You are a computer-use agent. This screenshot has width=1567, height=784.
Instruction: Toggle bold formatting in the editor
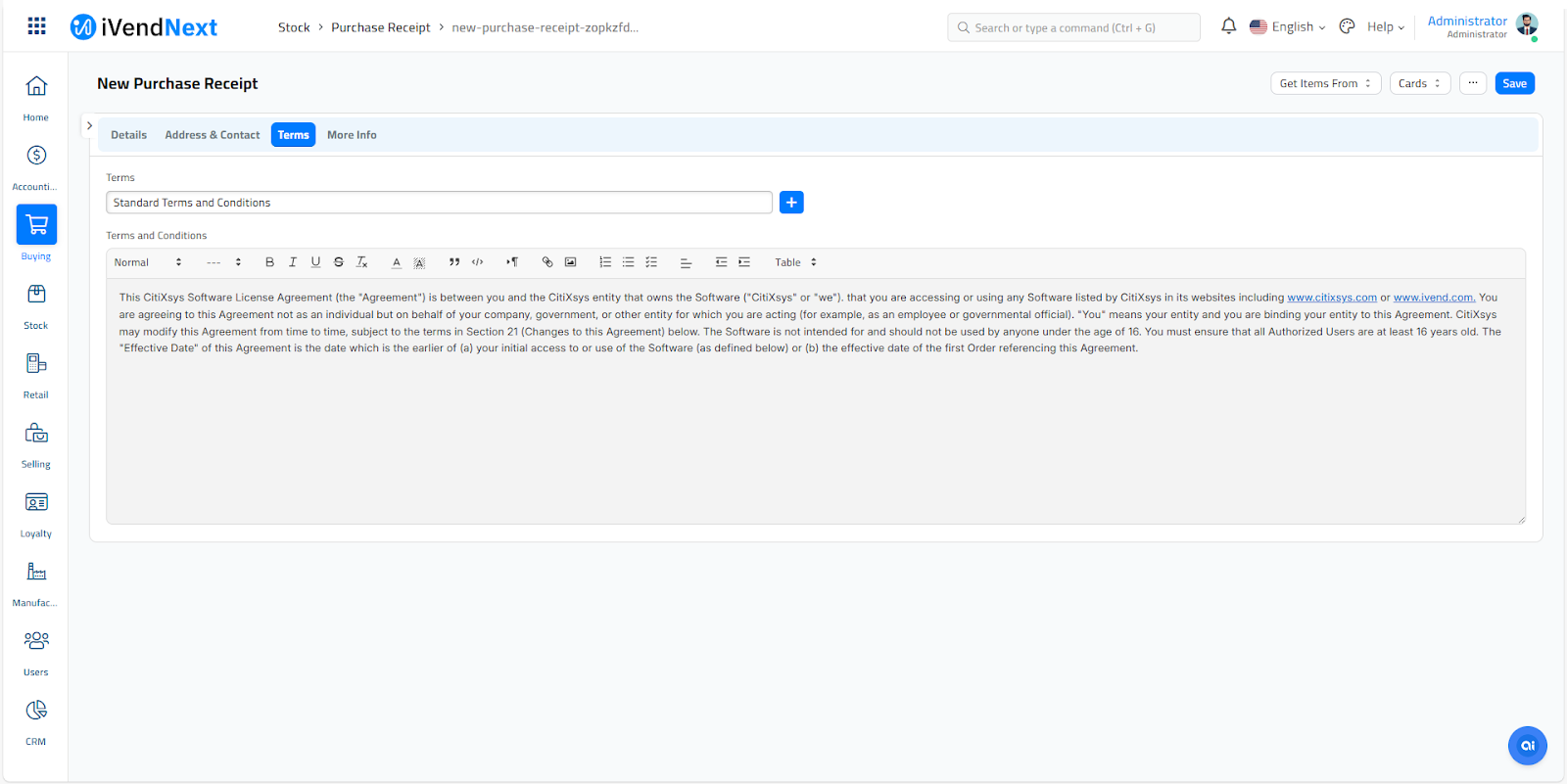click(269, 262)
